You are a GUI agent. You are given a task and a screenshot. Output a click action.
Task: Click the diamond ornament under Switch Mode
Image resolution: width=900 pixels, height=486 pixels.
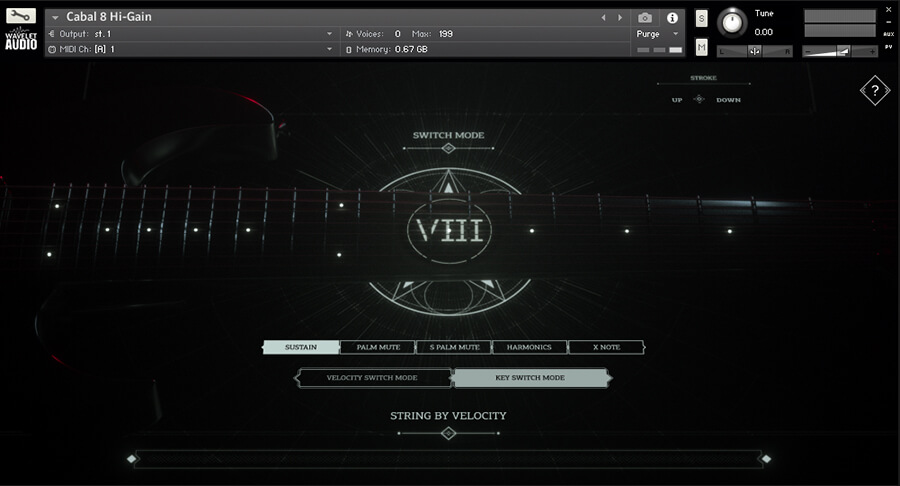[448, 149]
